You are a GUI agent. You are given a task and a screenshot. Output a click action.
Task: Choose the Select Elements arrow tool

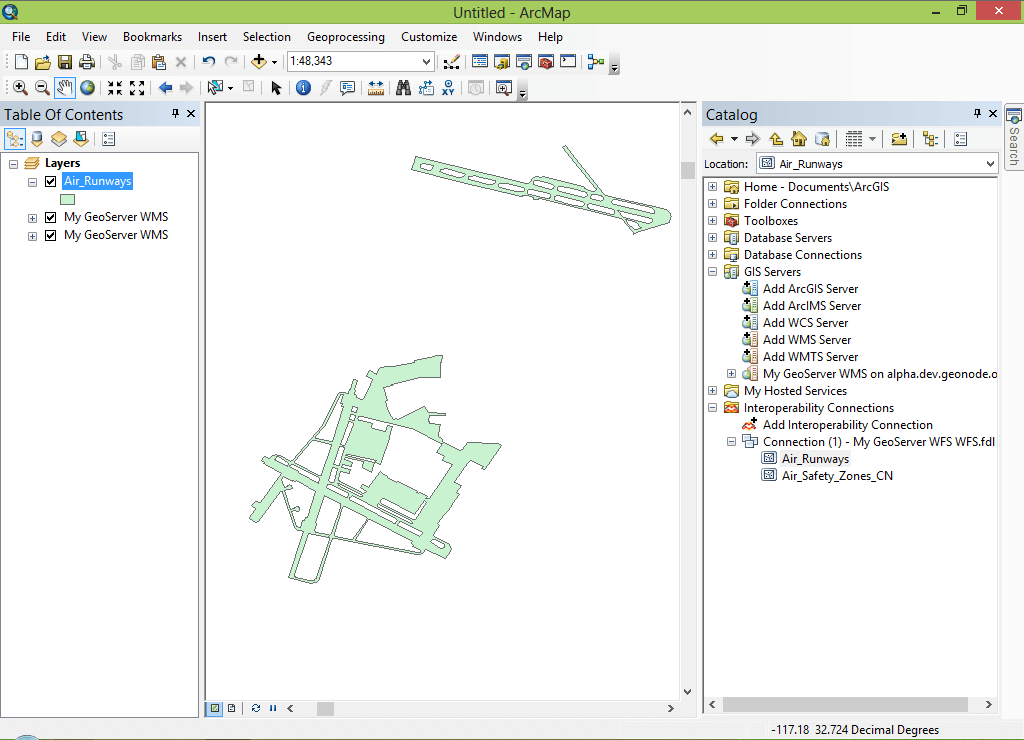pyautogui.click(x=276, y=88)
